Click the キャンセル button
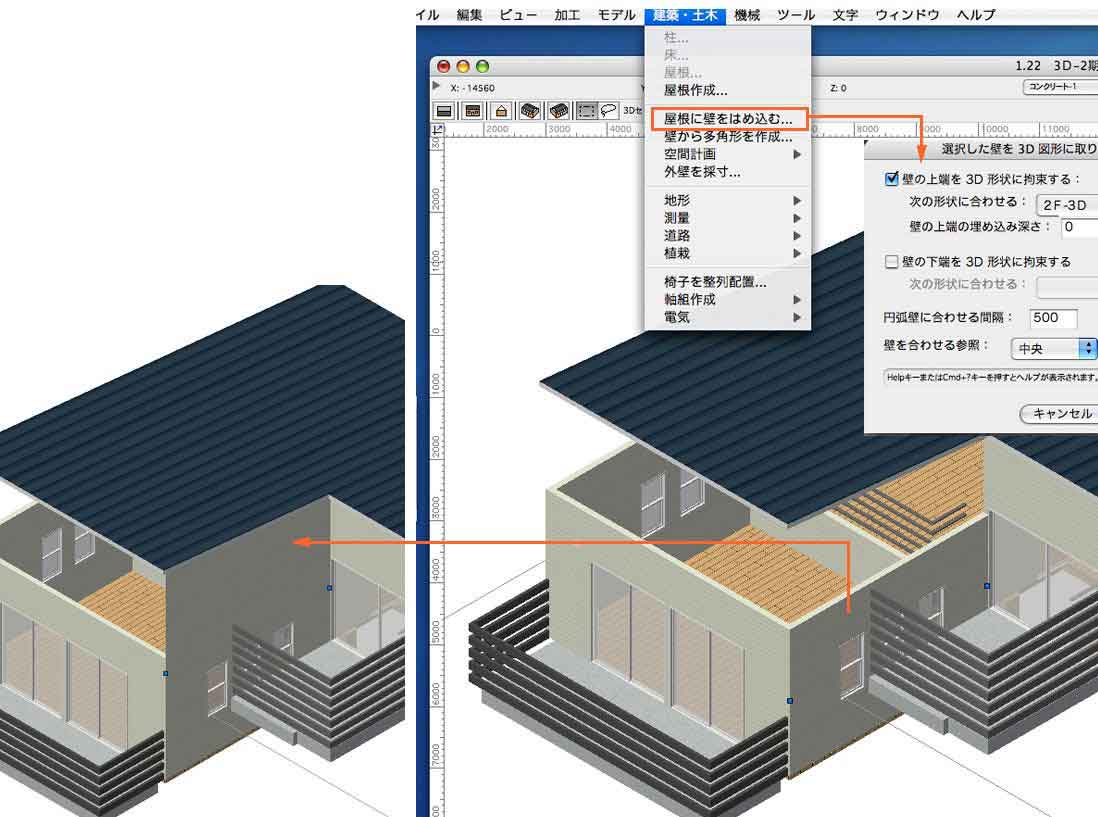1098x817 pixels. (1060, 414)
